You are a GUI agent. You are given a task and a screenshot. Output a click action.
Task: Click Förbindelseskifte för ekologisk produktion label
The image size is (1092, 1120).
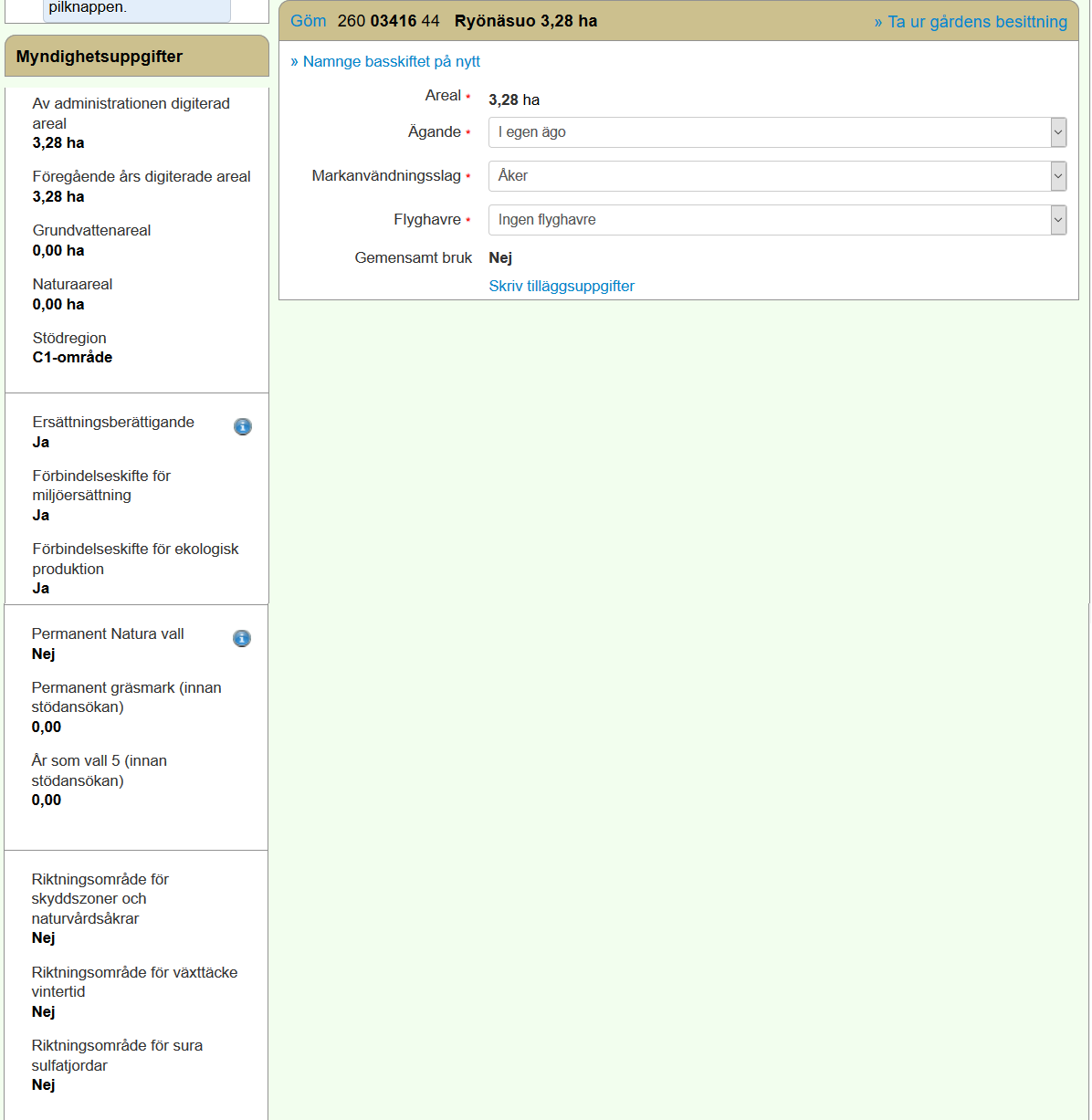tap(135, 559)
